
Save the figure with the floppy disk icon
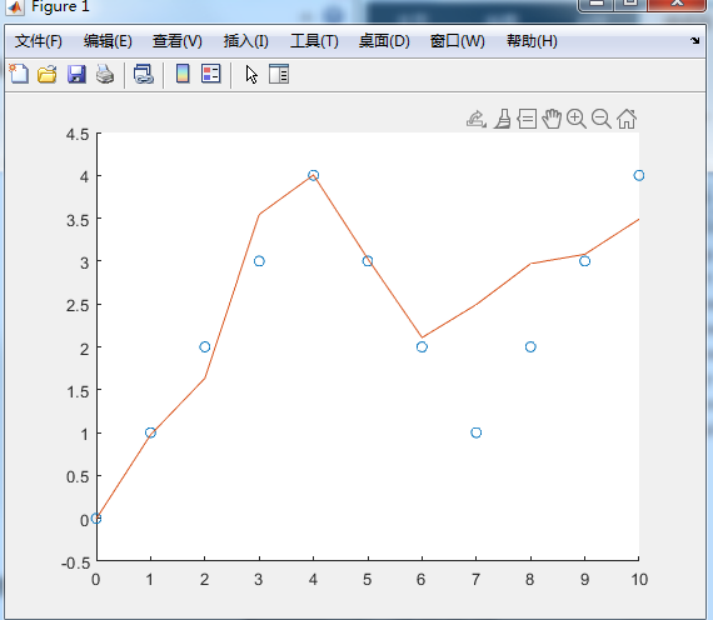point(76,74)
